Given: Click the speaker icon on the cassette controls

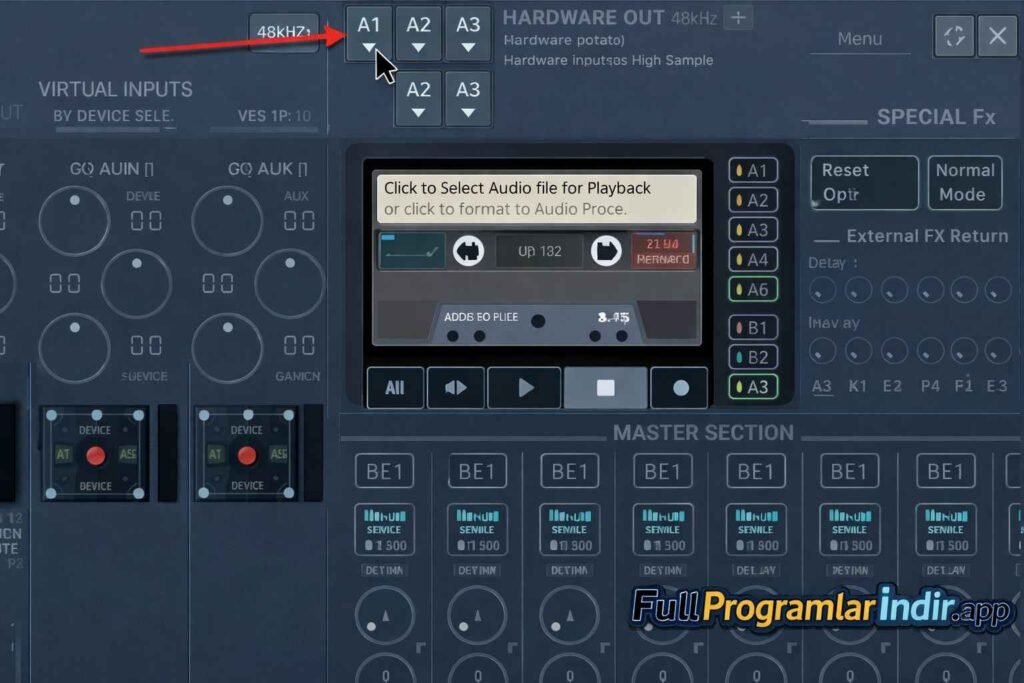Looking at the screenshot, I should tap(456, 388).
